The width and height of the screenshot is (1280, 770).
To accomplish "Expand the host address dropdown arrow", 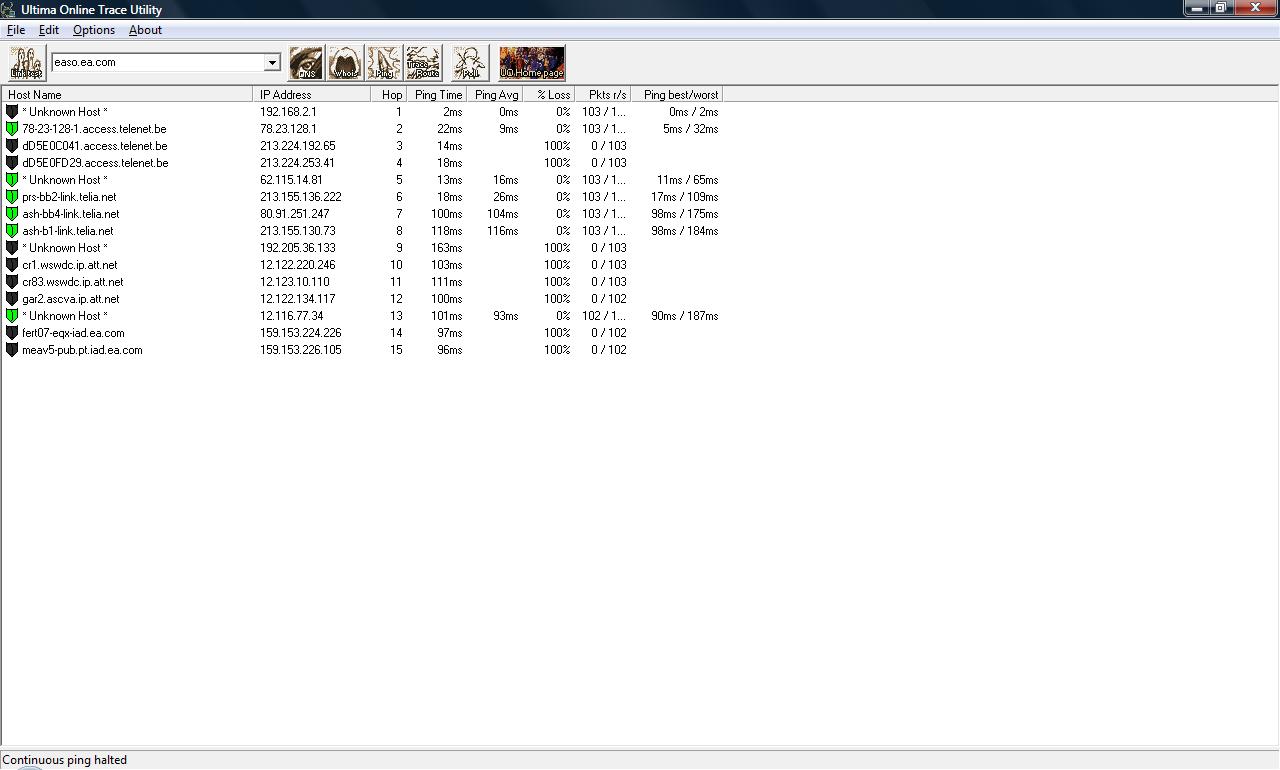I will click(271, 63).
